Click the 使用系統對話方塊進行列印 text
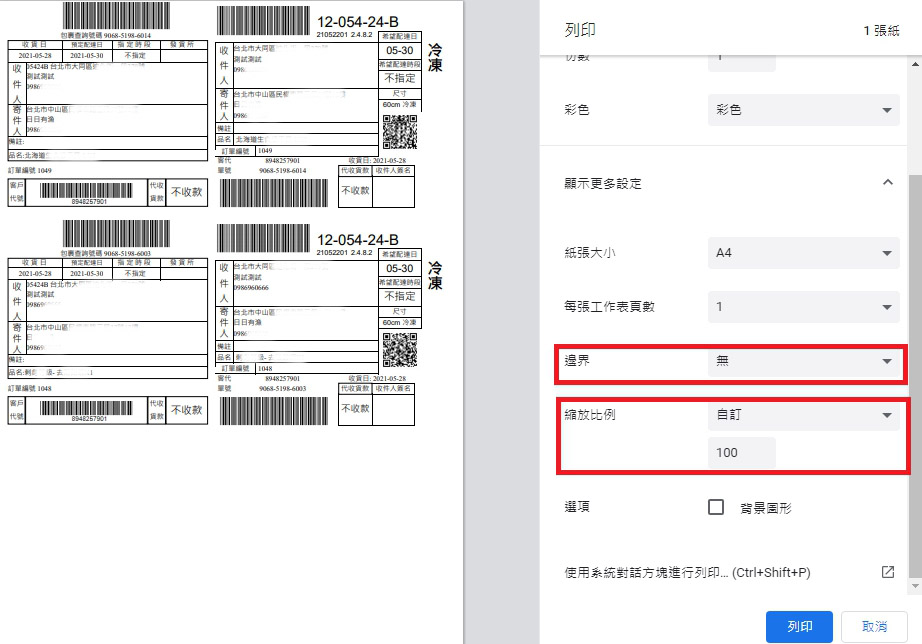 tap(687, 573)
